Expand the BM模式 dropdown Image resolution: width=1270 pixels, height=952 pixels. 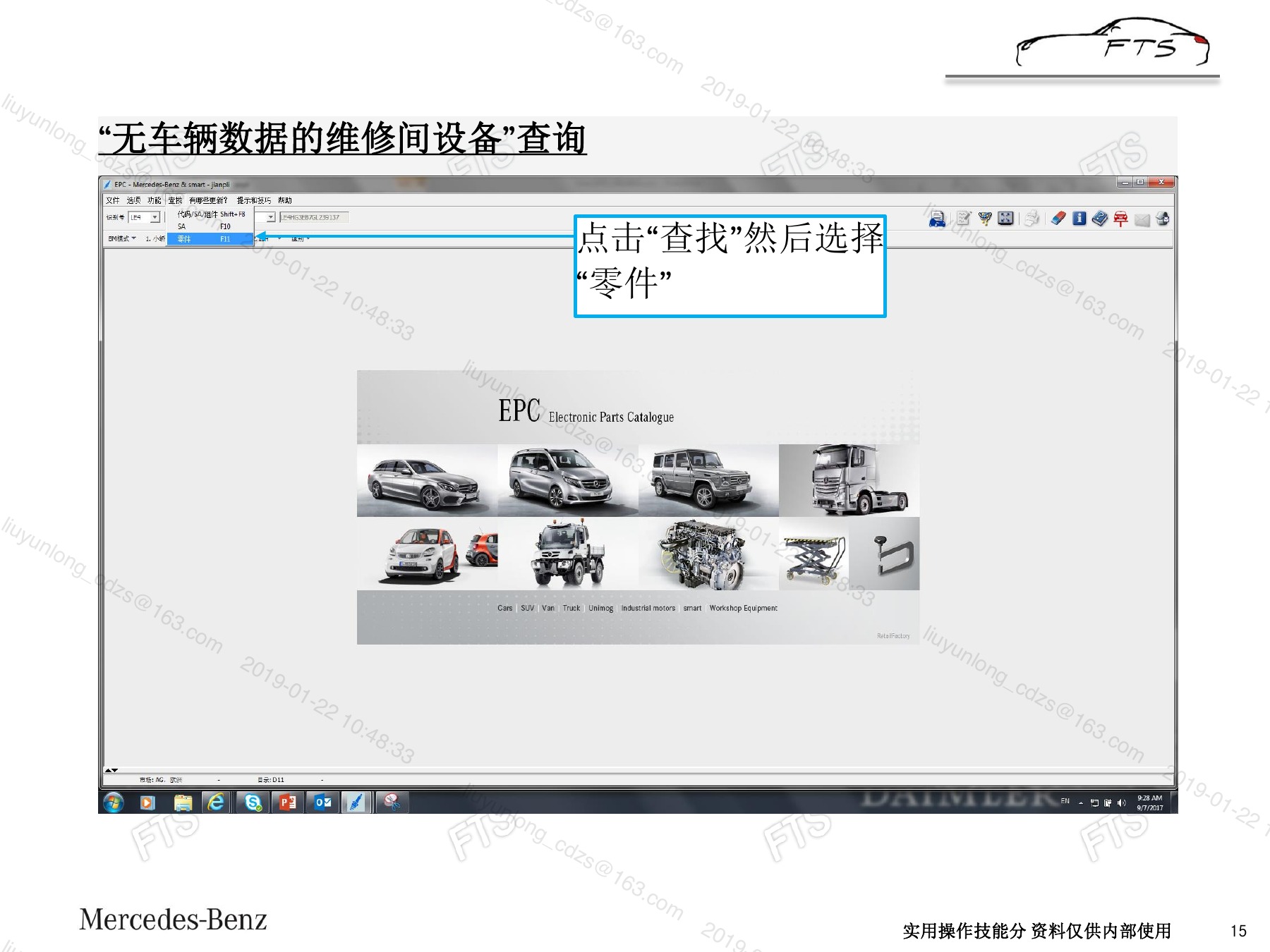(x=122, y=239)
